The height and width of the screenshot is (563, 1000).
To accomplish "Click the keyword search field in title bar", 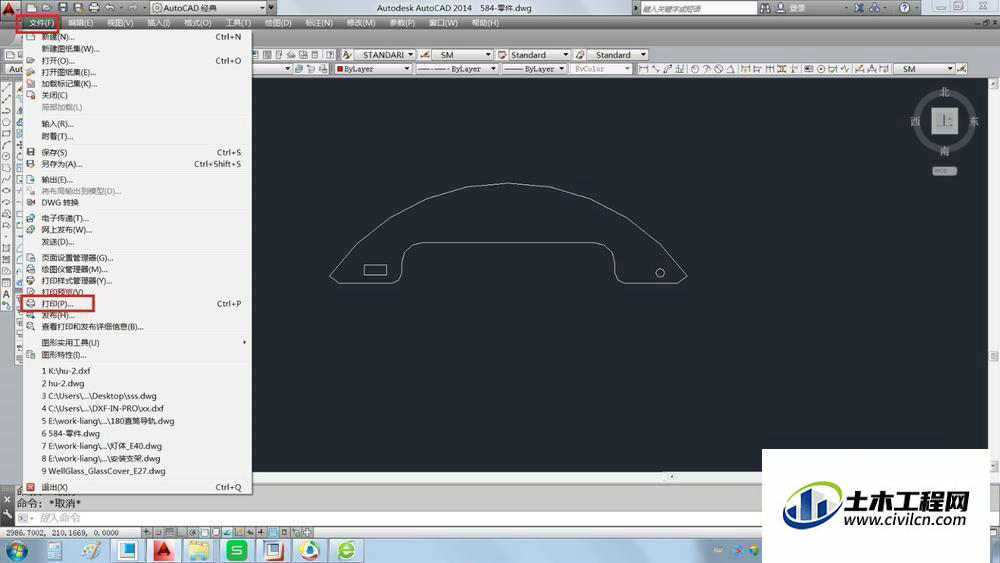I will click(697, 8).
